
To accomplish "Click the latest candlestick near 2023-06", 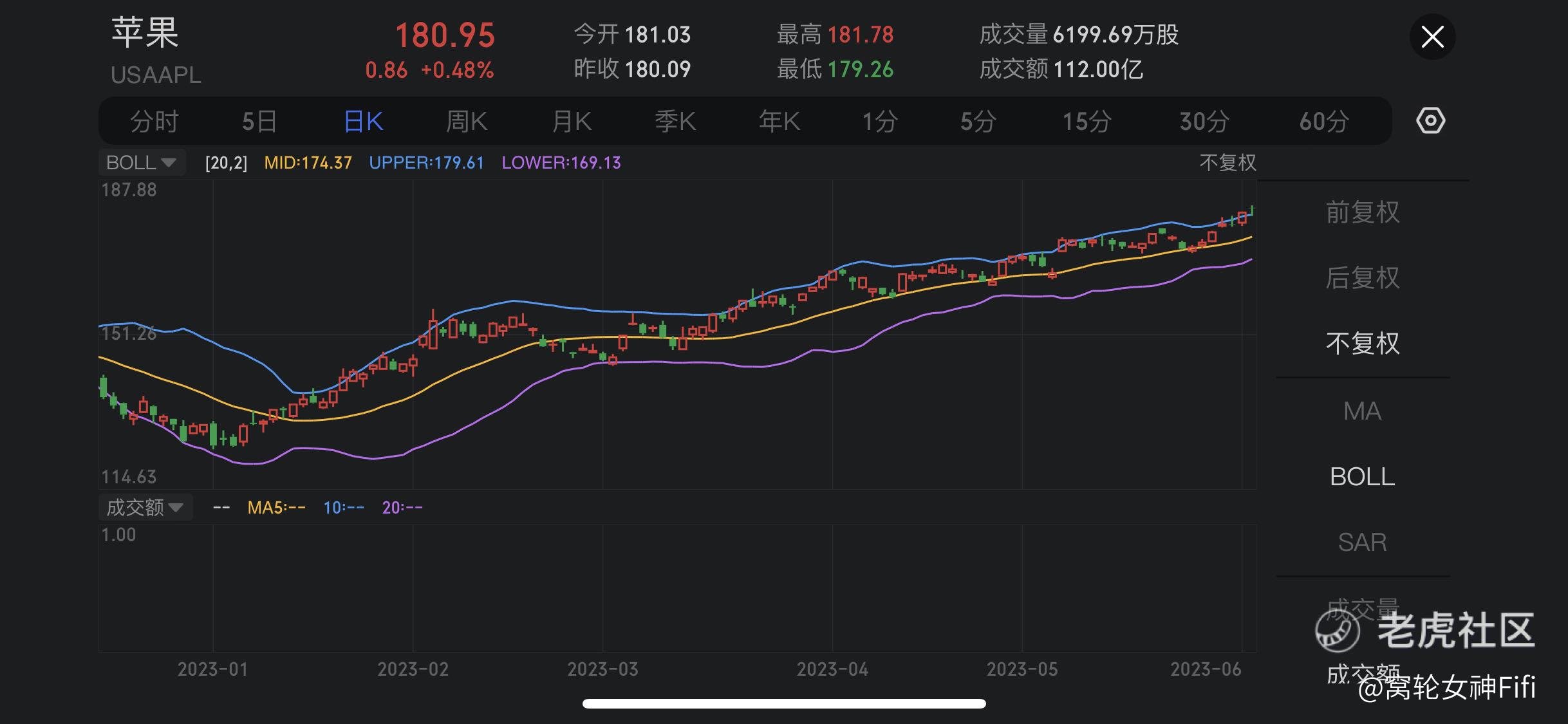I will 1251,211.
